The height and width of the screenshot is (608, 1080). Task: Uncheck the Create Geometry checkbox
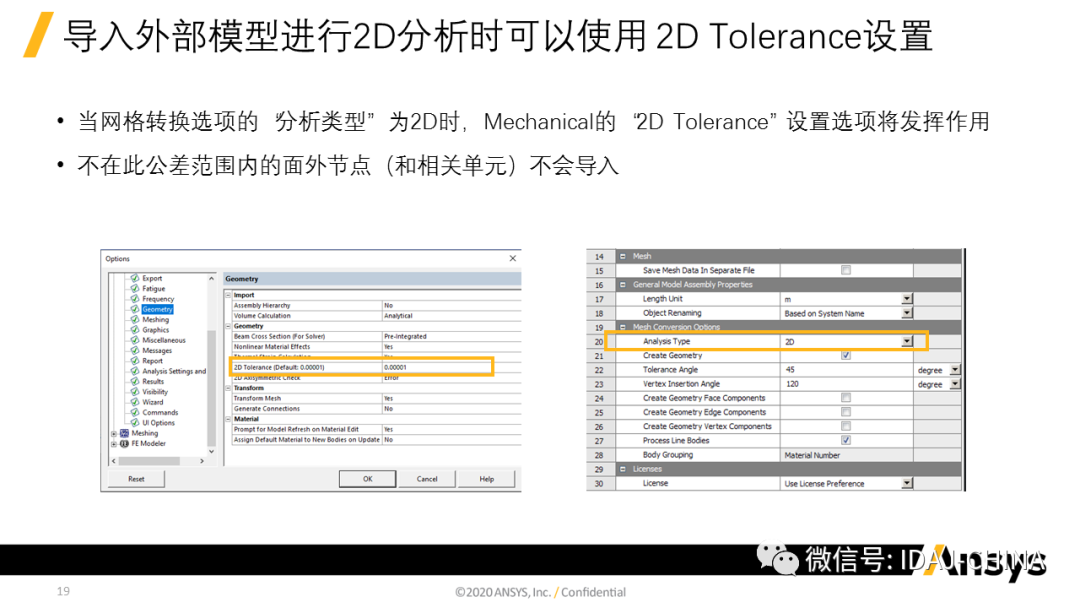click(846, 355)
